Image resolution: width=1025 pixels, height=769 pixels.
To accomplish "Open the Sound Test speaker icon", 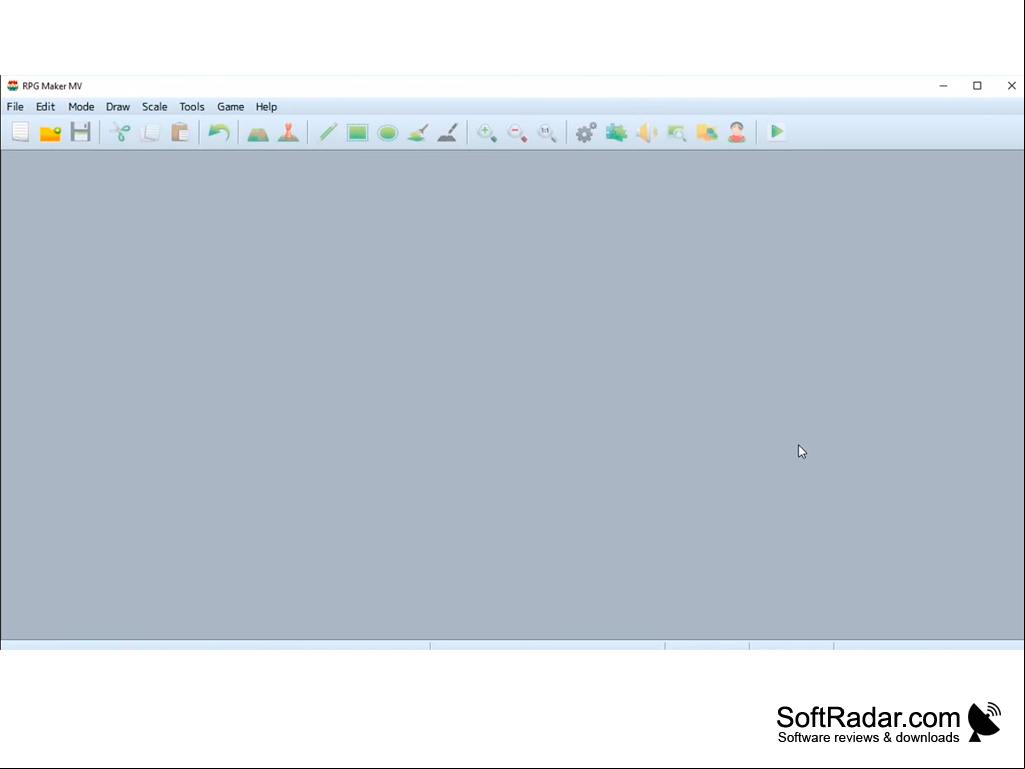I will 647,133.
